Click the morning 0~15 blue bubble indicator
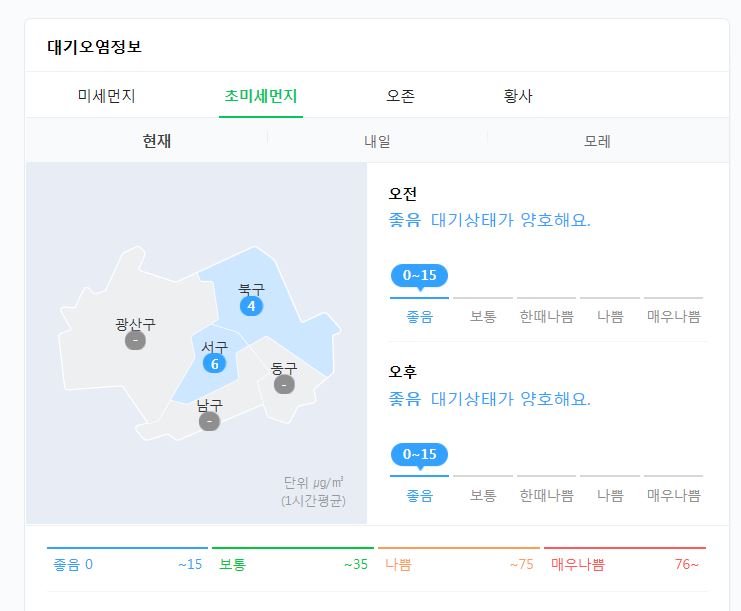 tap(419, 276)
